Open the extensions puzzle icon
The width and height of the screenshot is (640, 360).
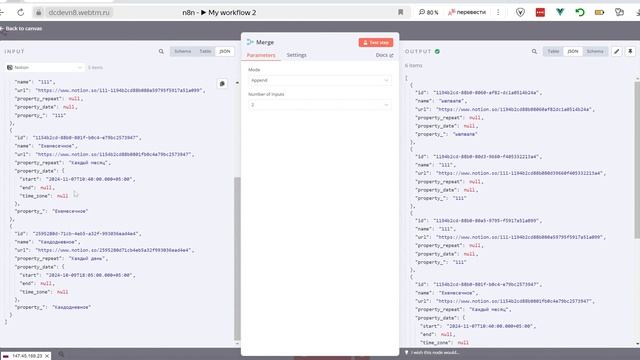click(x=619, y=13)
